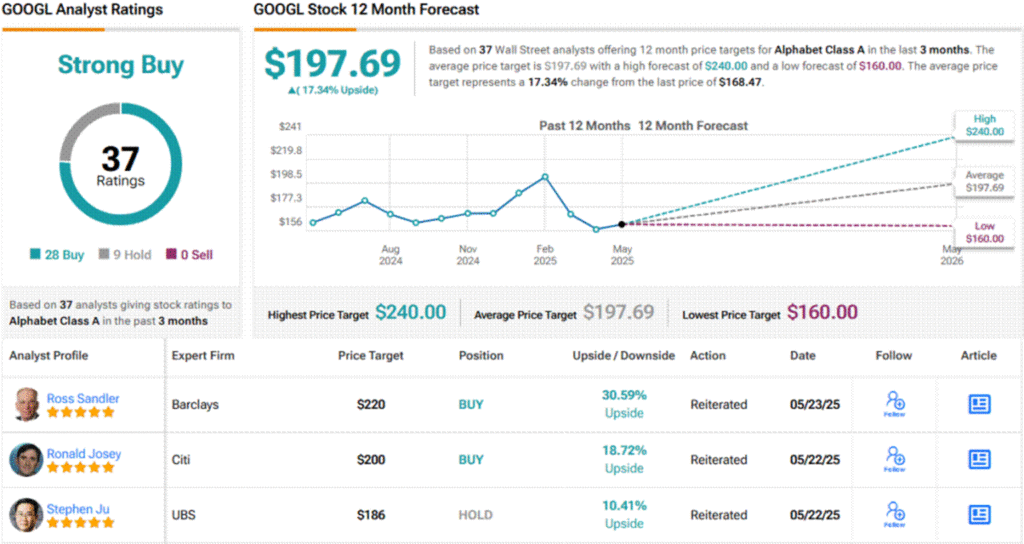Open Stephen Ju analyst profile link
The height and width of the screenshot is (544, 1024).
pos(78,509)
